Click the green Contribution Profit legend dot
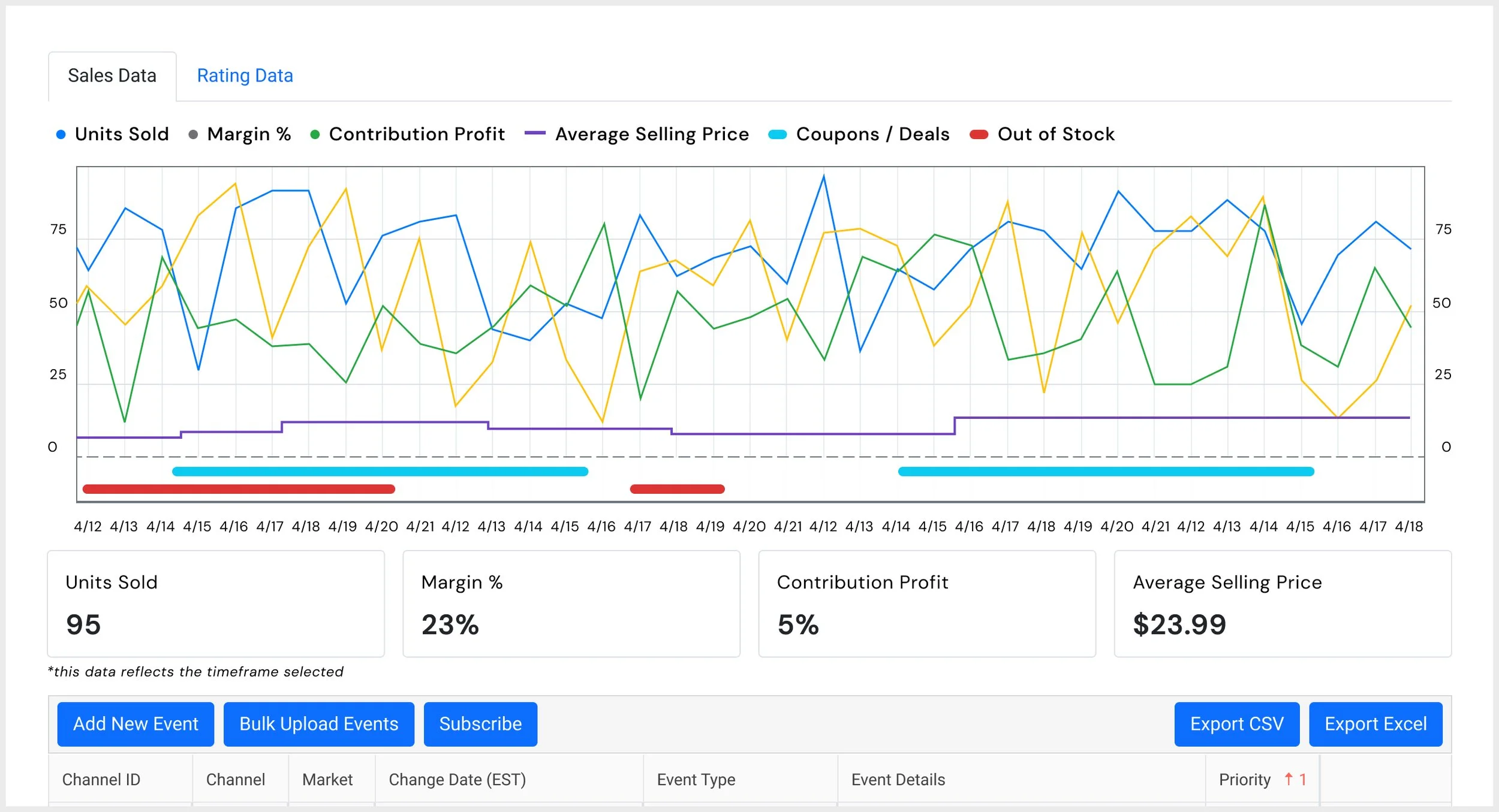 point(315,135)
